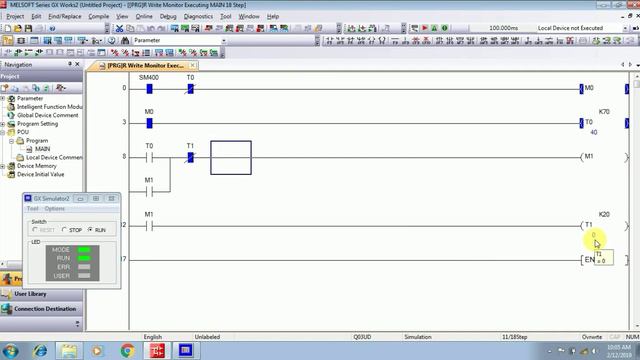Image resolution: width=640 pixels, height=360 pixels.
Task: Click the Global Device Comment icon
Action: [11, 115]
